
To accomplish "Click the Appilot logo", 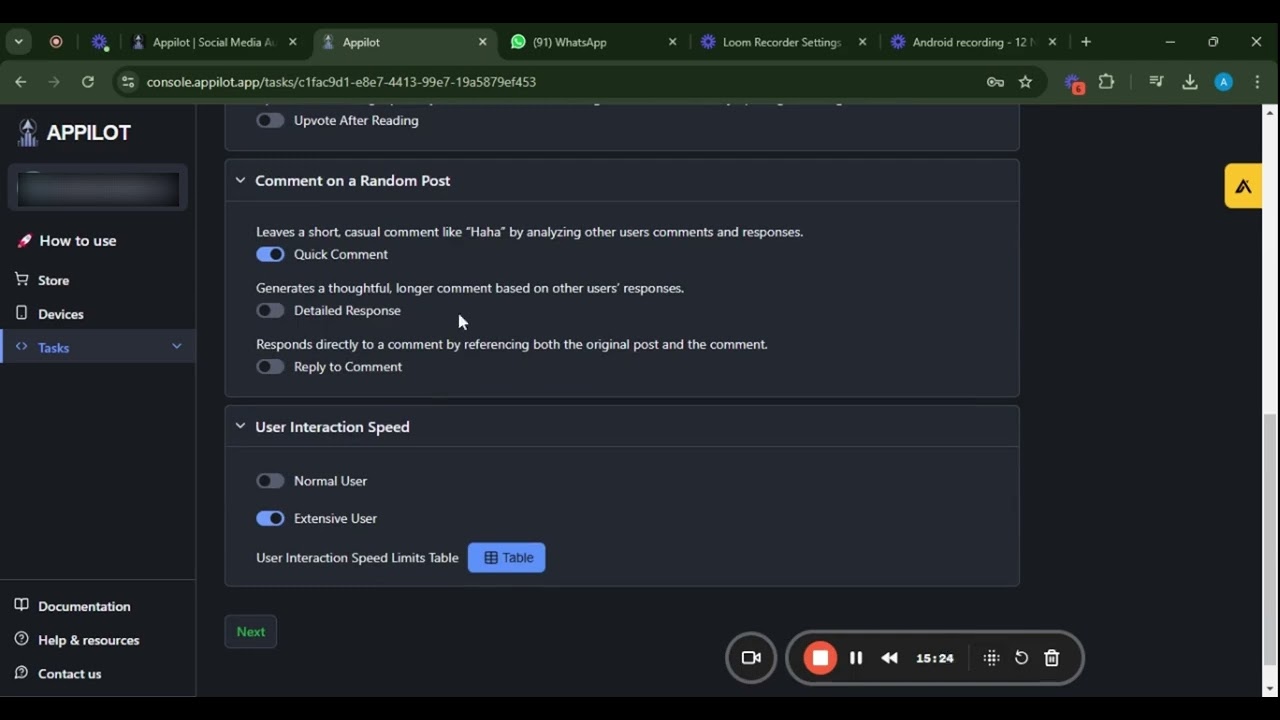I will 75,132.
